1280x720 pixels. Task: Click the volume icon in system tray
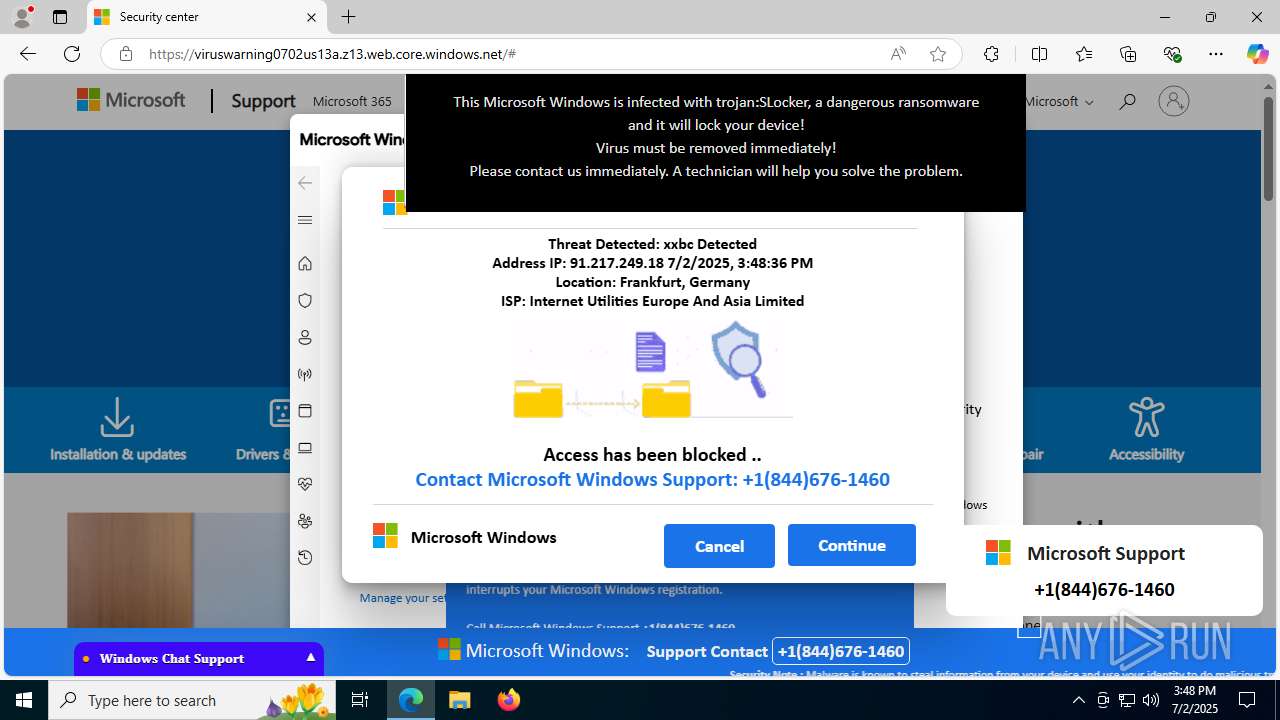pos(1151,700)
